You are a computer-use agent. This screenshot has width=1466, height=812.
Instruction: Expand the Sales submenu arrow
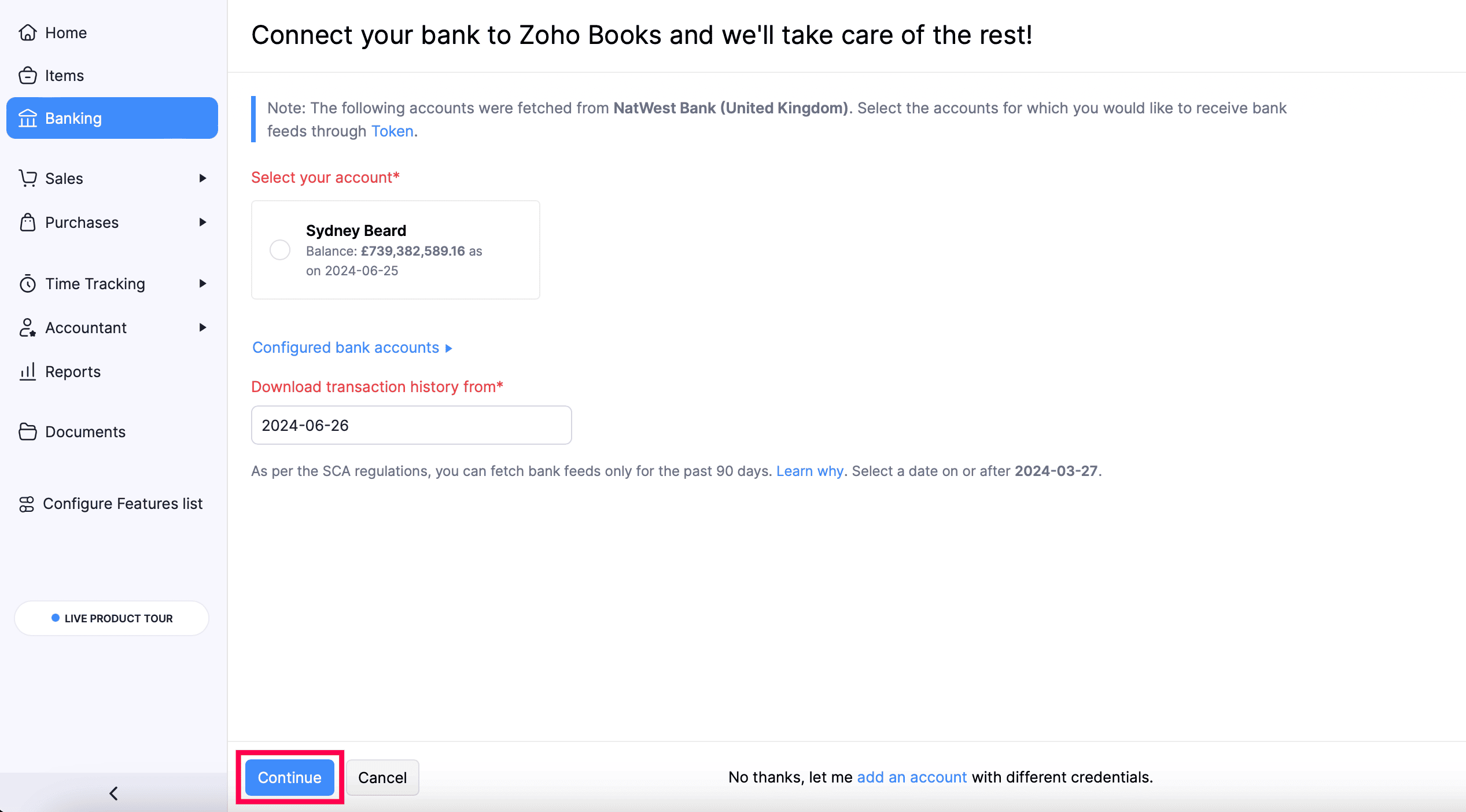pos(202,178)
